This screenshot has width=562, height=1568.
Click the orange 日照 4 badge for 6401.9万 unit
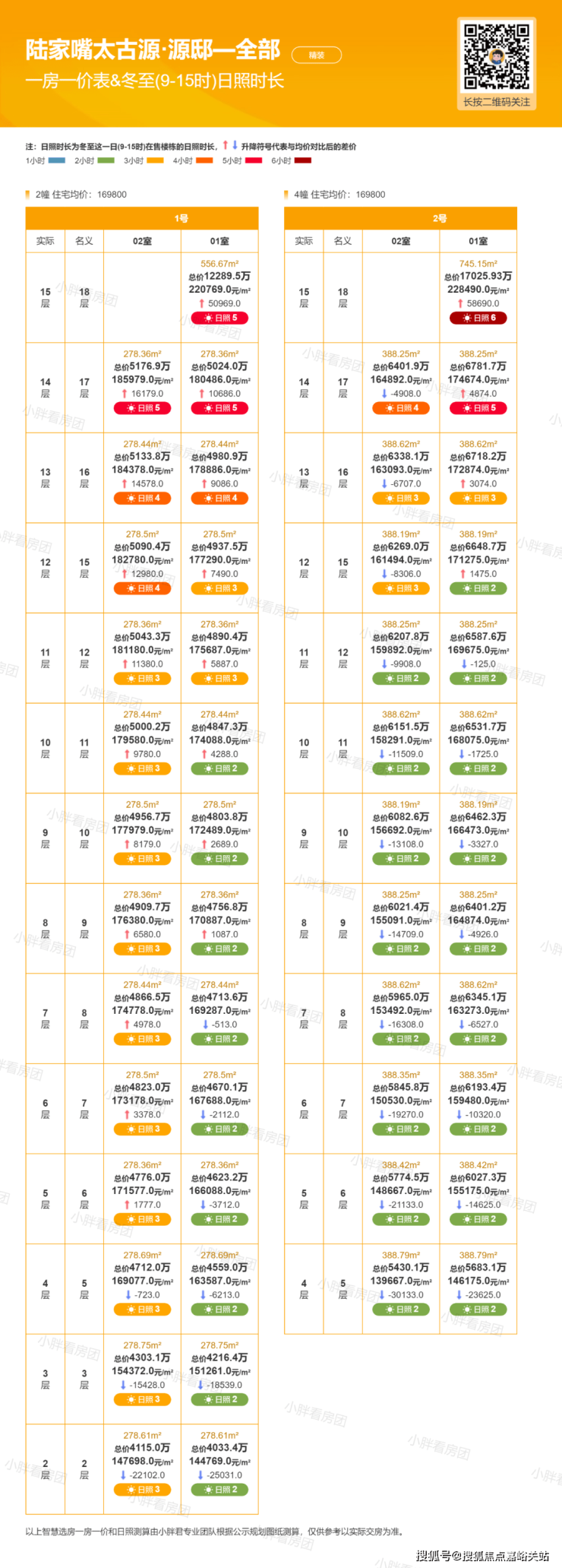(x=400, y=408)
